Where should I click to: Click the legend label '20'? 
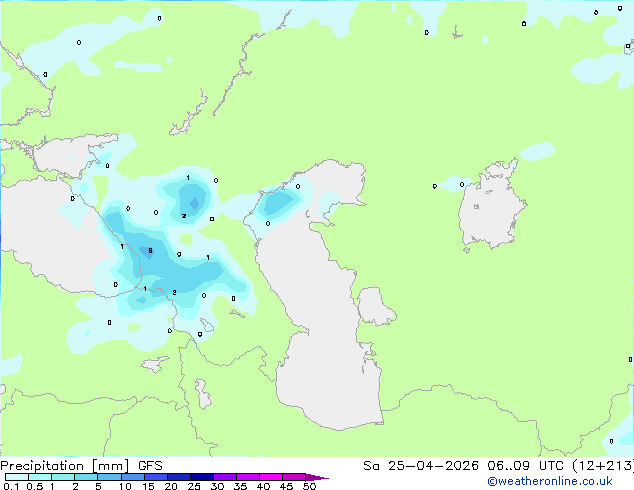[171, 486]
